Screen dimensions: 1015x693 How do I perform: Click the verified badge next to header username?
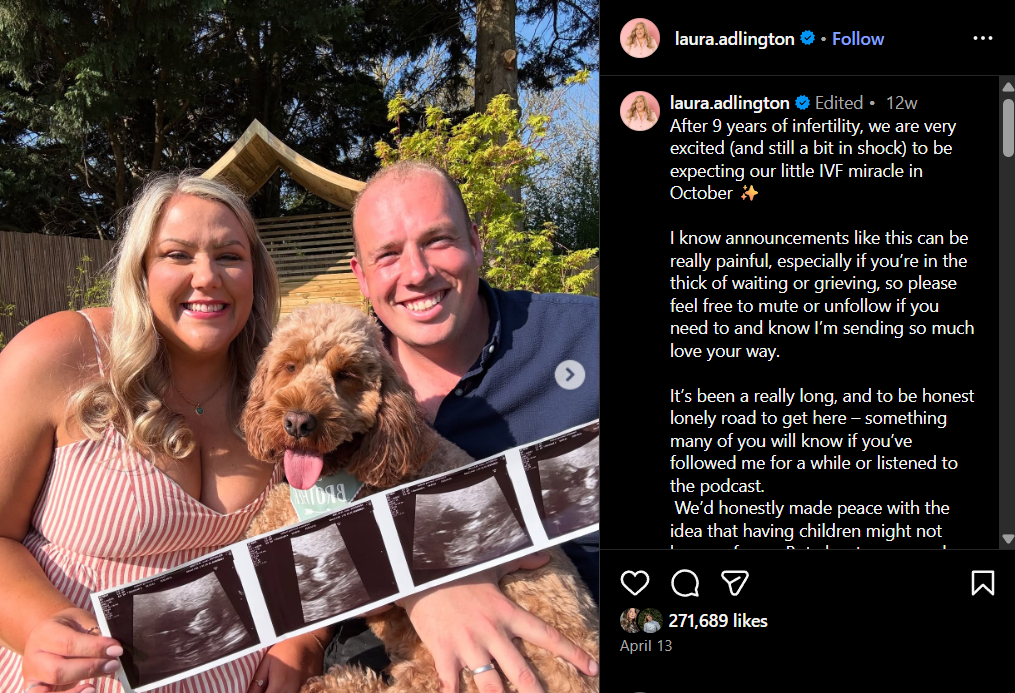tap(807, 38)
